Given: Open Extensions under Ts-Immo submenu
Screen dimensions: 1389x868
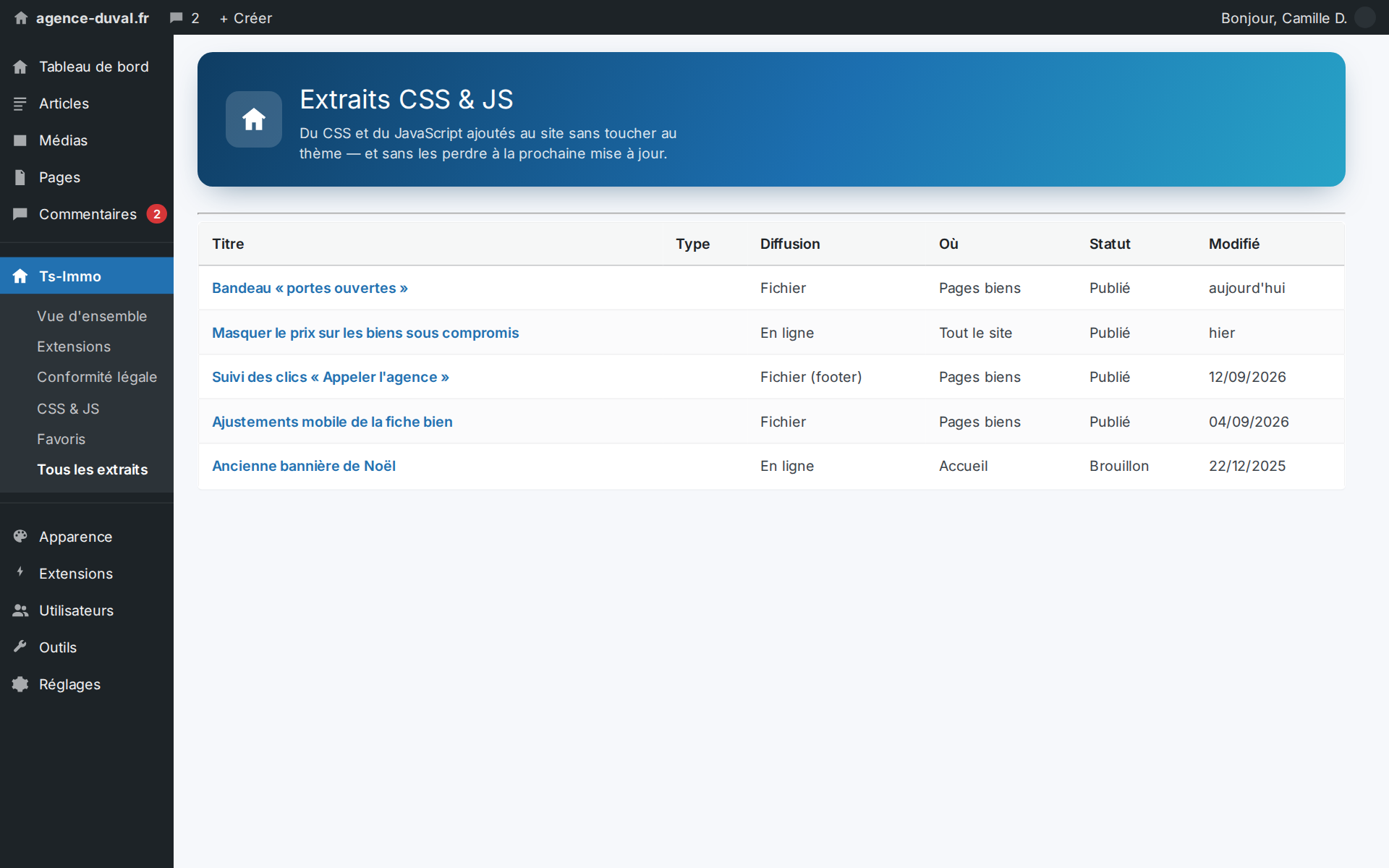Looking at the screenshot, I should 74,346.
